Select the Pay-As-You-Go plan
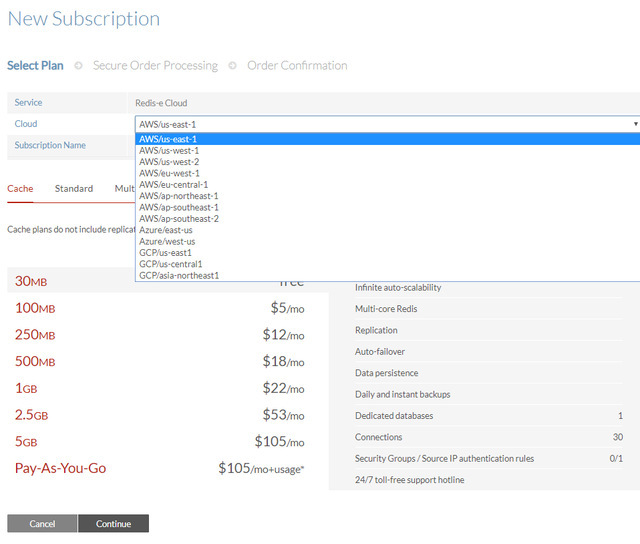This screenshot has height=544, width=640. pyautogui.click(x=160, y=468)
